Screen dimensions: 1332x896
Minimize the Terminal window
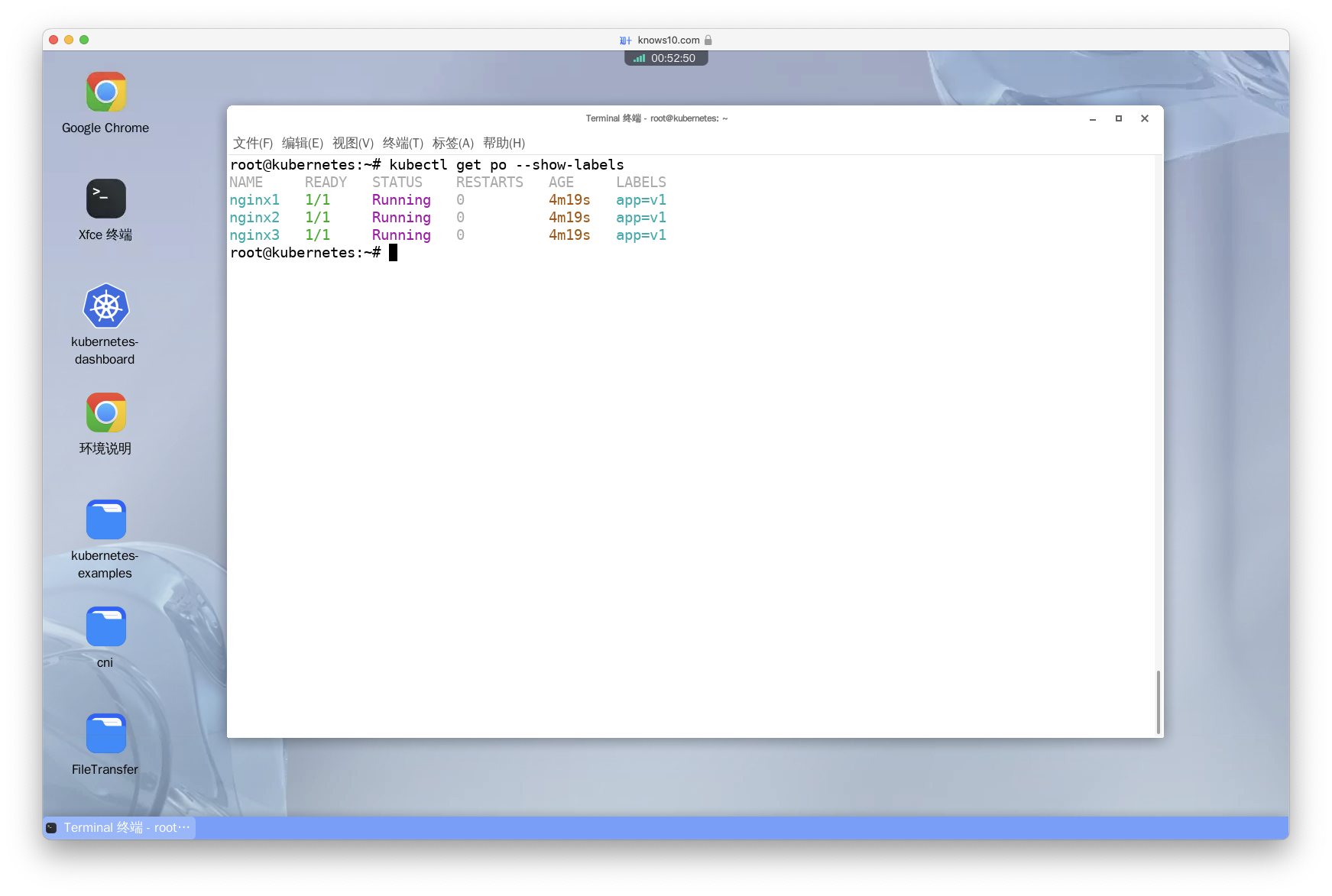tap(1093, 118)
